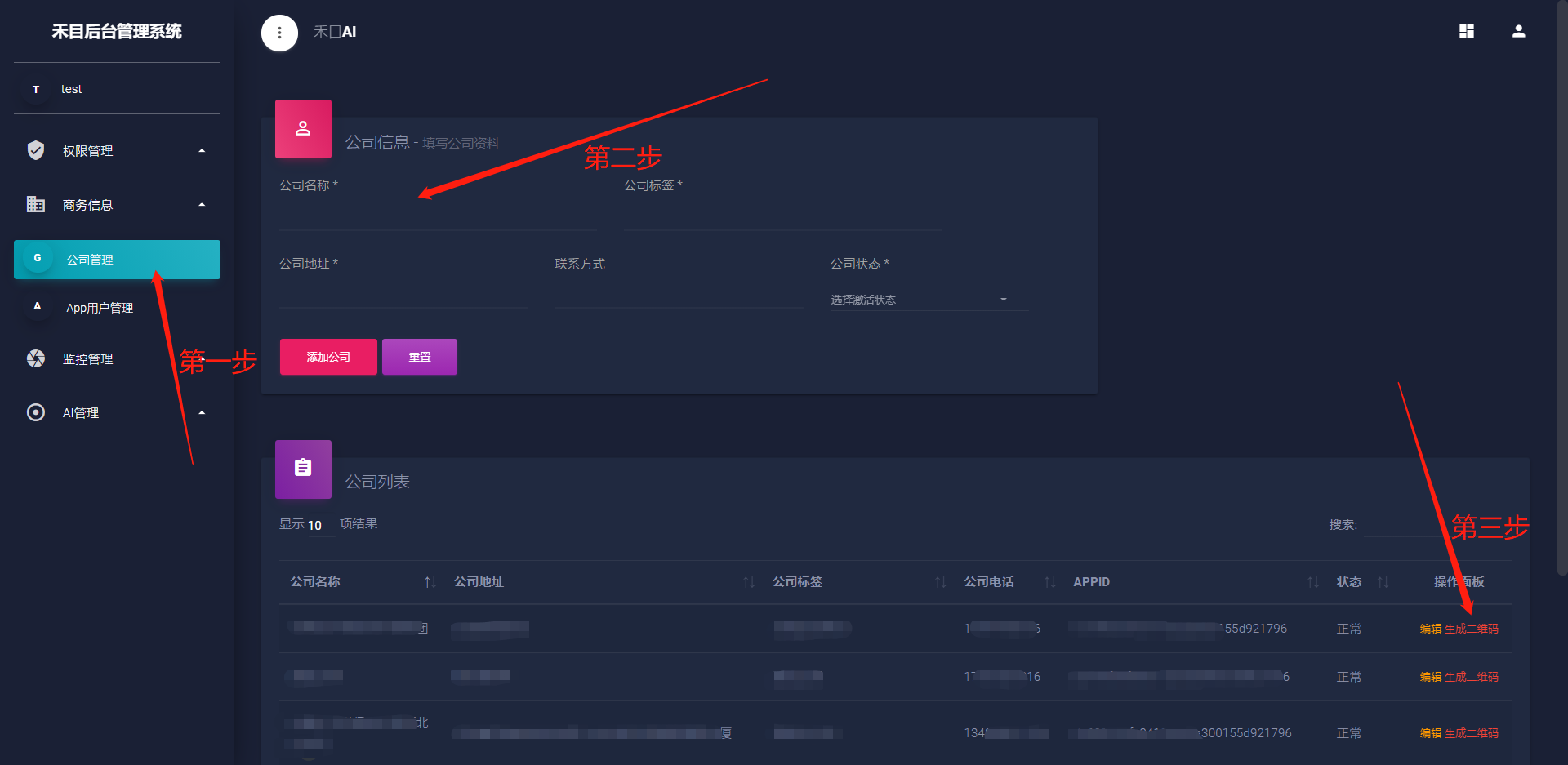Click 生成二维码 in the row with 300155d921796
Viewport: 1568px width, 765px height.
click(1472, 733)
